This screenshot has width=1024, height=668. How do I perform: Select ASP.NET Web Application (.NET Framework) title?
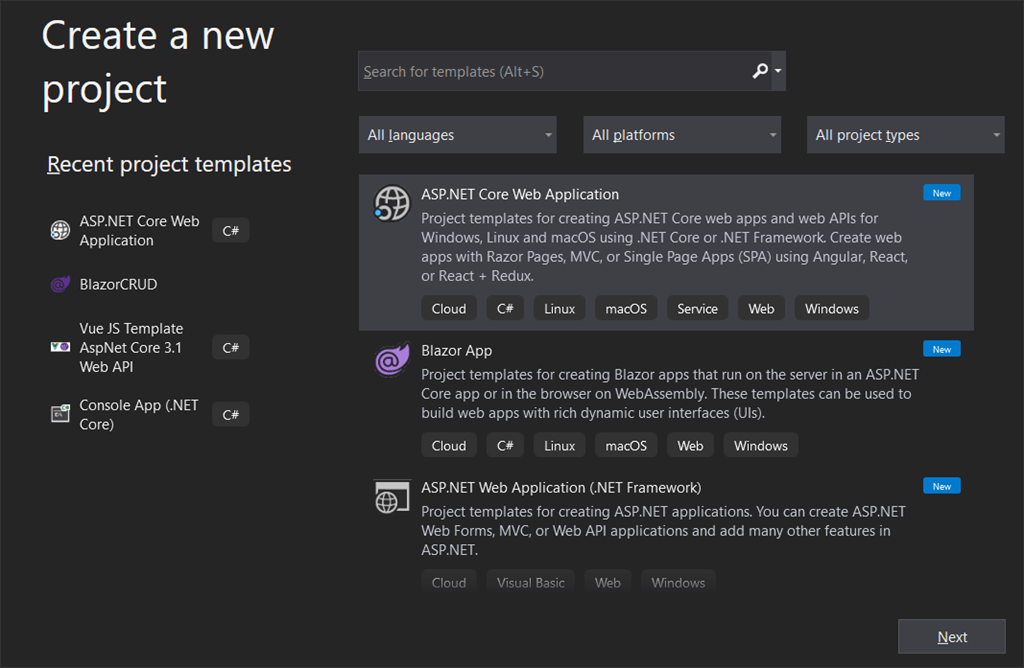[561, 488]
